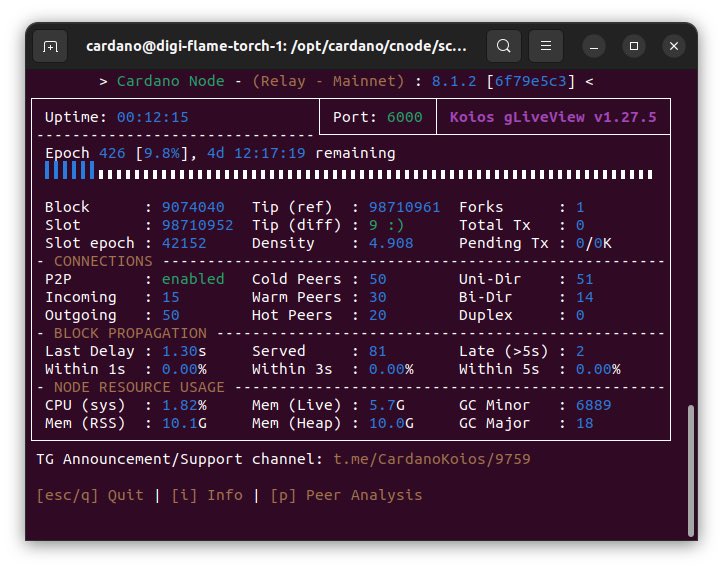This screenshot has width=723, height=569.
Task: Click the Slot epoch value 42152
Action: (184, 243)
